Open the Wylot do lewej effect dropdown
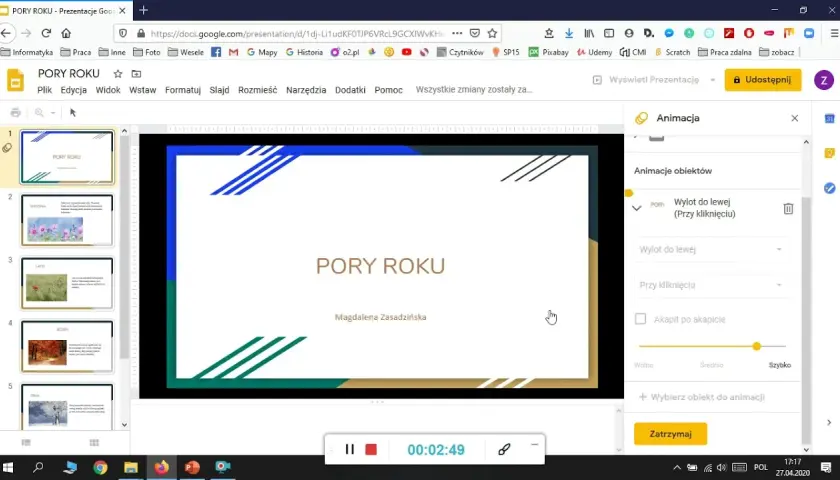Viewport: 840px width, 480px height. tap(711, 250)
